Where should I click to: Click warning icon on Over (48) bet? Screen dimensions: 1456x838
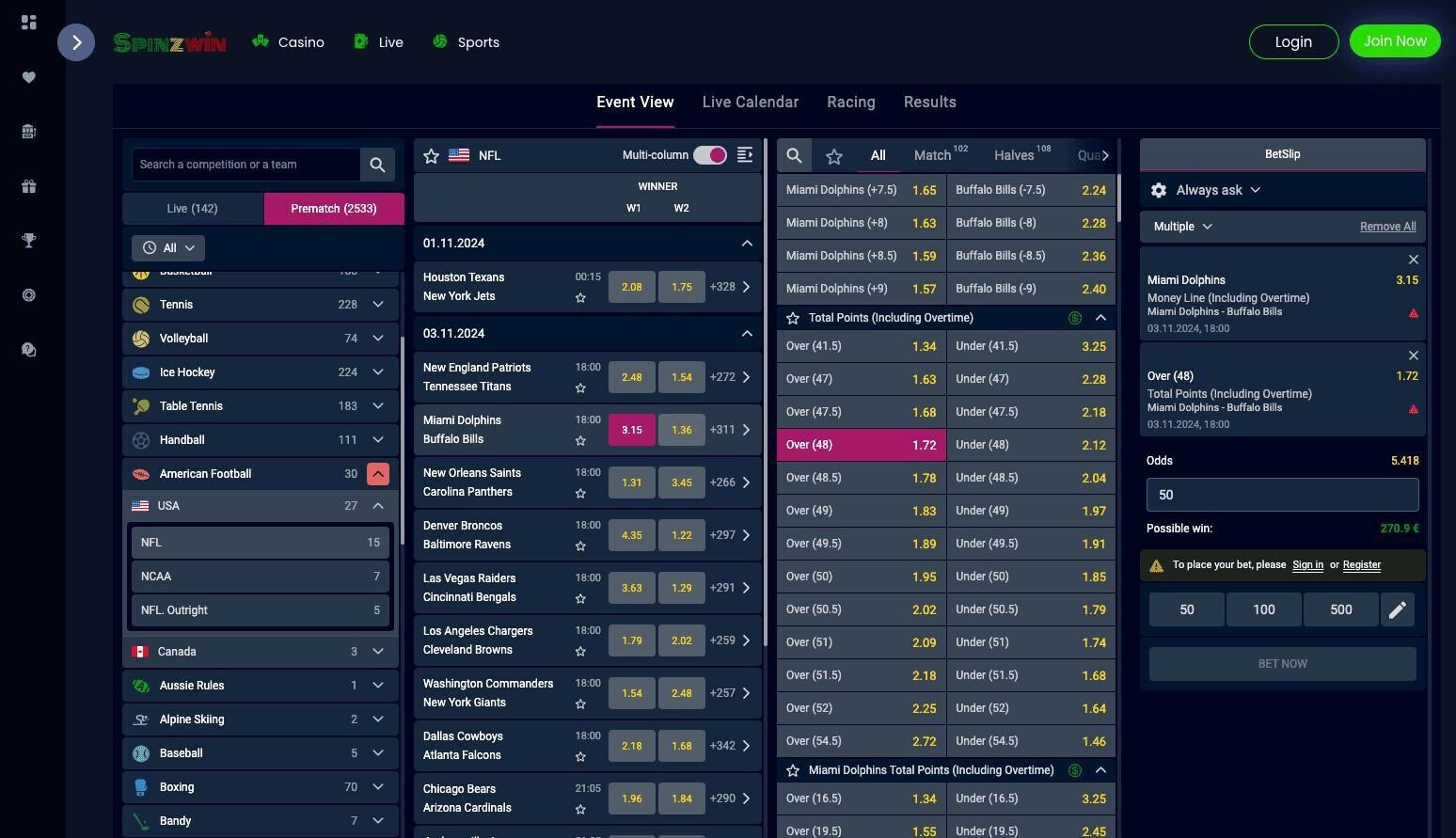tap(1413, 409)
